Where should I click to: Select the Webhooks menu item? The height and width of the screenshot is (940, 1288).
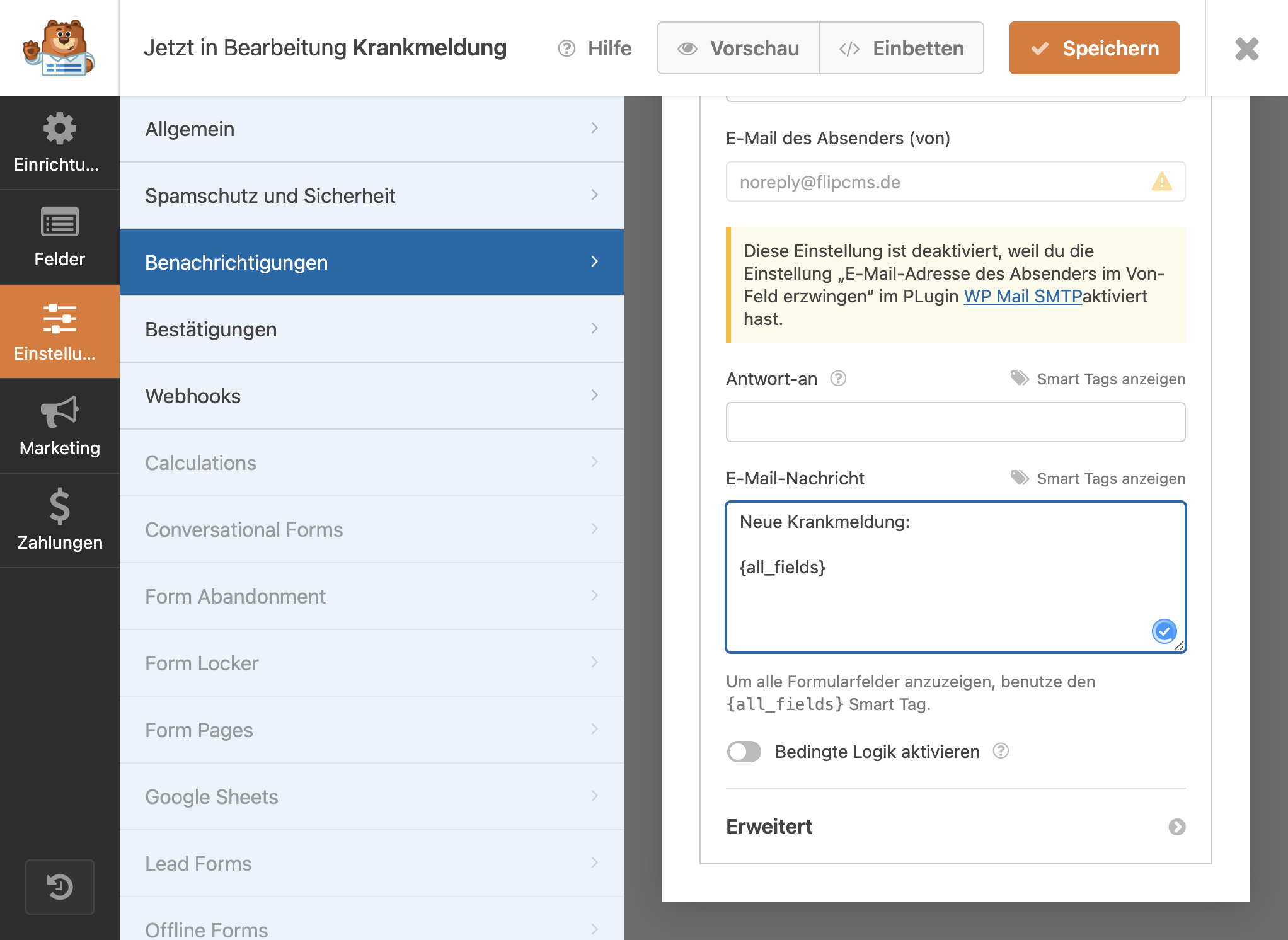tap(372, 396)
